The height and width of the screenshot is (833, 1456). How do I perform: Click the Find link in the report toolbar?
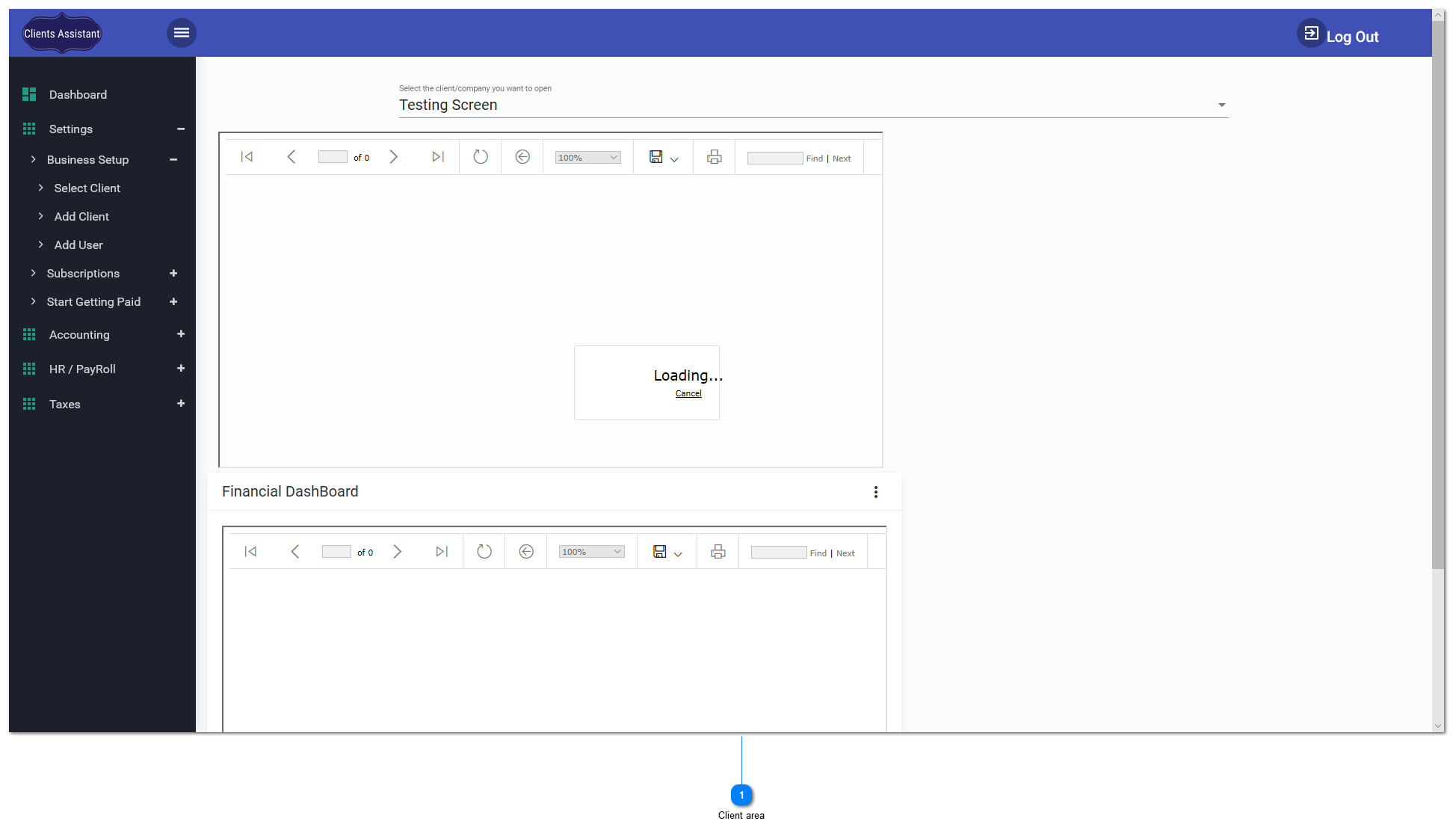[814, 158]
